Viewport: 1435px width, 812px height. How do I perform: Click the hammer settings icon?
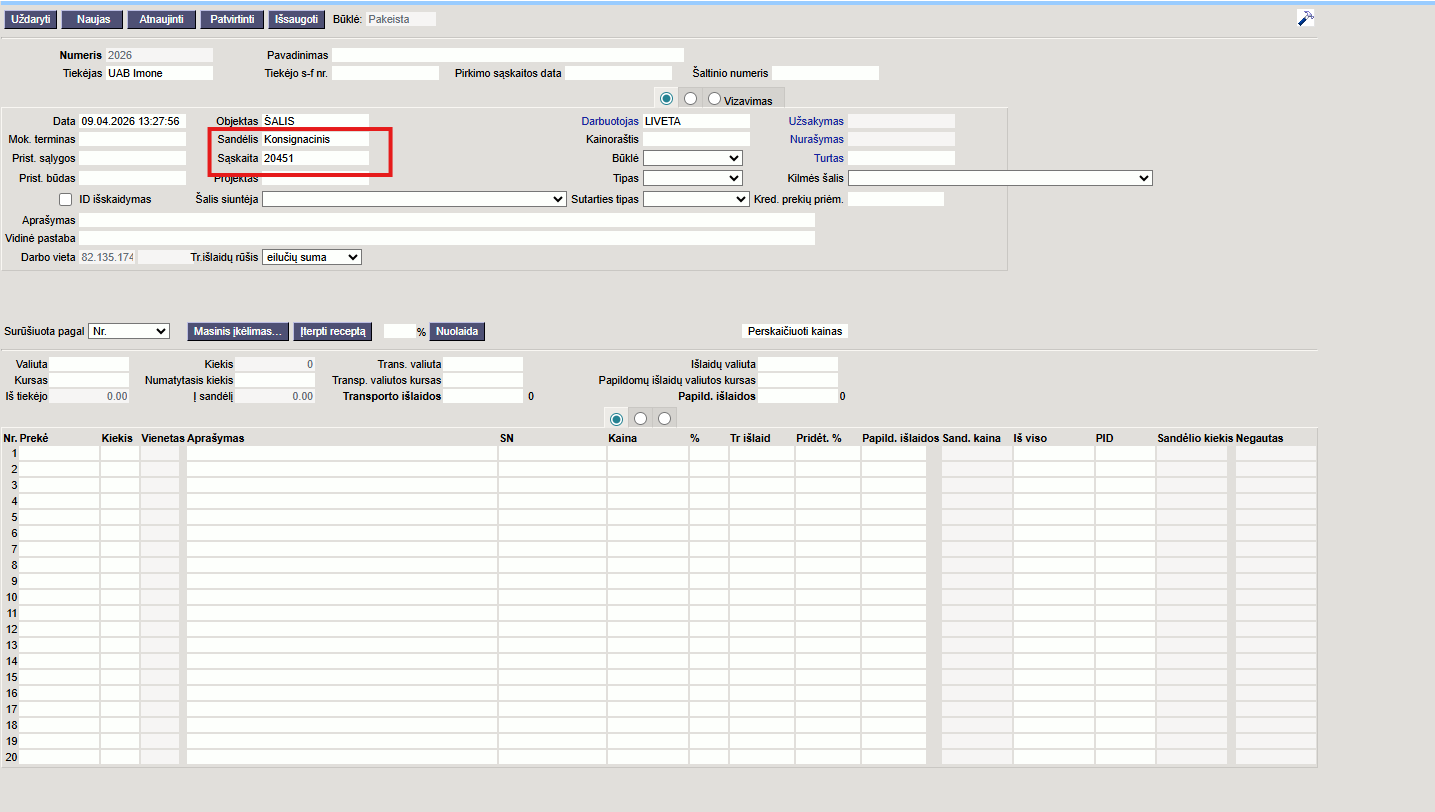tap(1305, 18)
